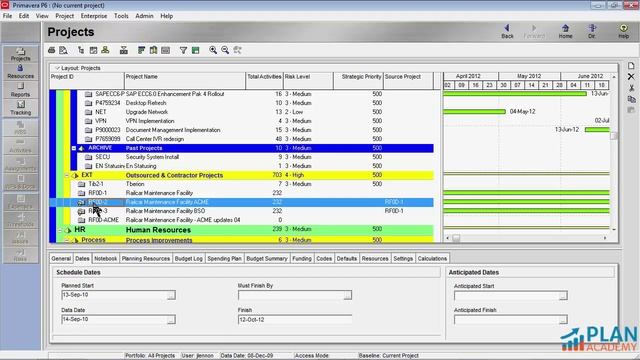Viewport: 640px width, 360px height.
Task: Collapse the Process Improvements node
Action: [67, 240]
